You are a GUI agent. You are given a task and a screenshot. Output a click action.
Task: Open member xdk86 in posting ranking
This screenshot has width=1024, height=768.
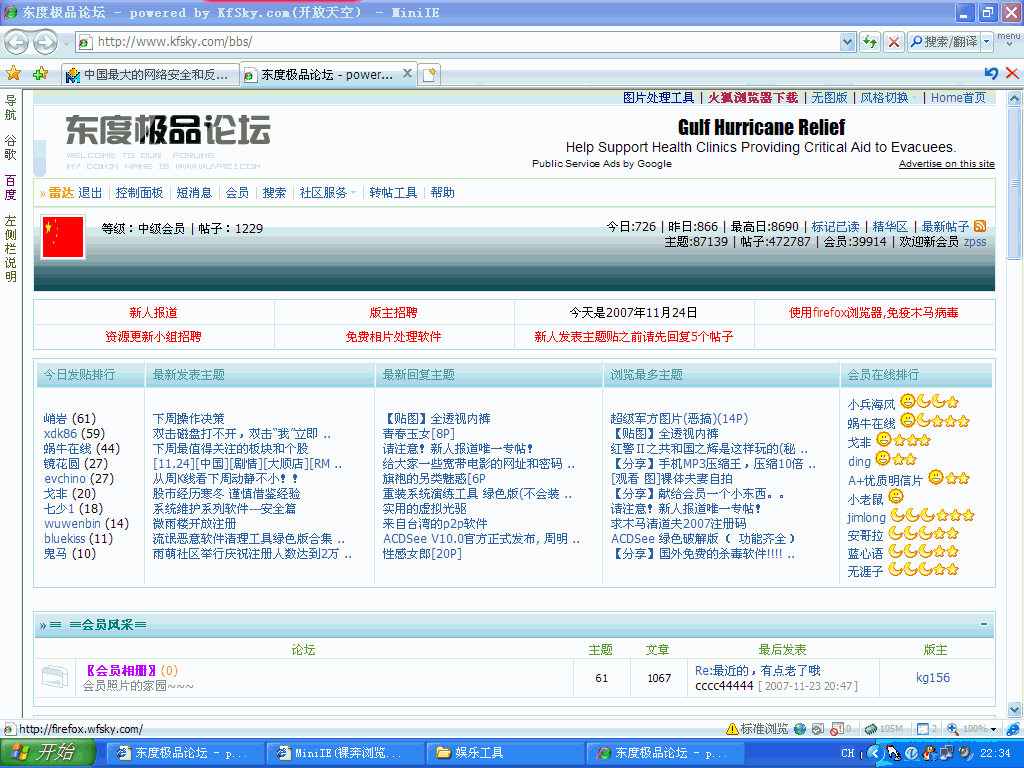[60, 434]
